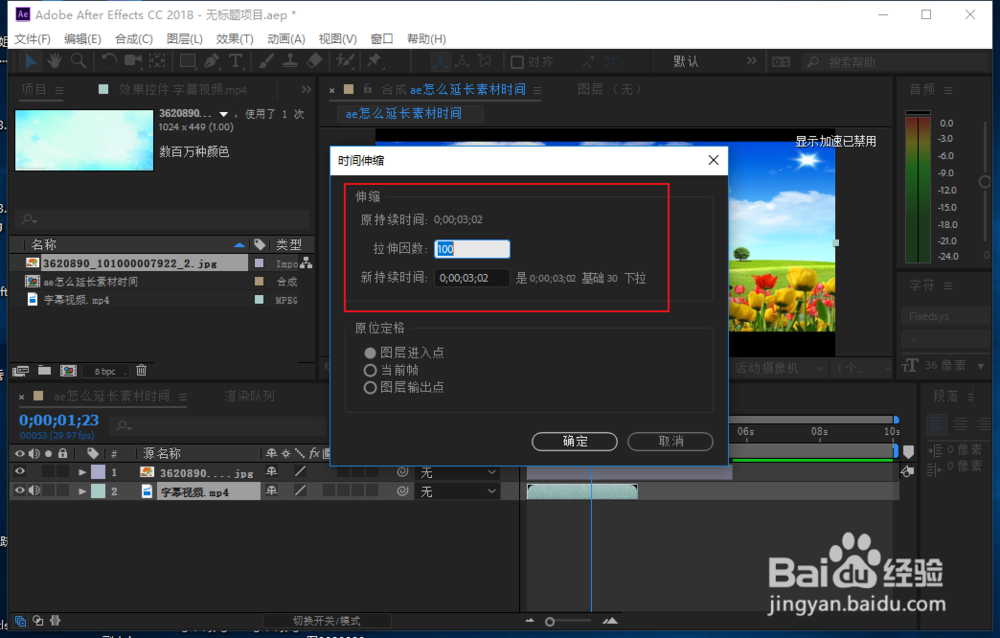Image resolution: width=1000 pixels, height=638 pixels.
Task: Edit the 拉伸因数 stretch factor field
Action: 471,249
